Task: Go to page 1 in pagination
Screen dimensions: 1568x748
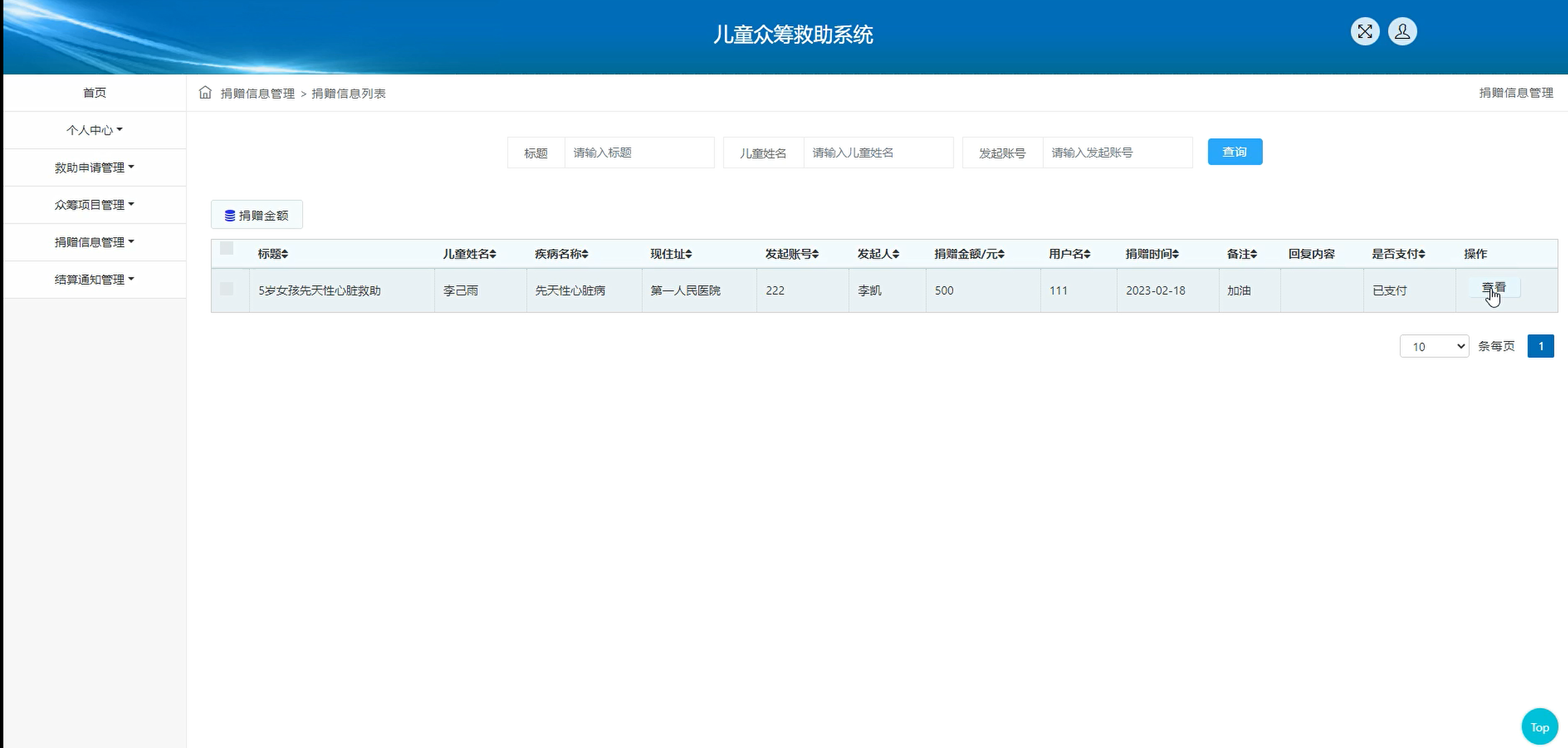Action: coord(1541,347)
